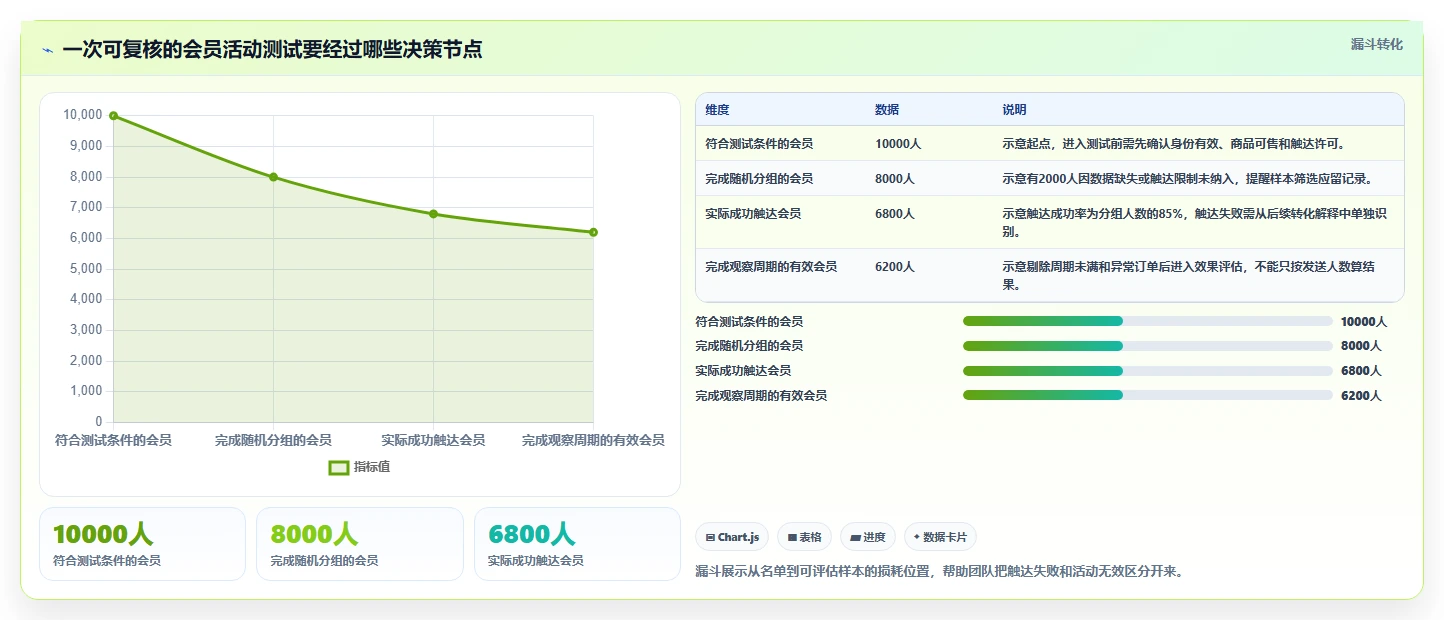Select the 数据卡片 tag chip

click(940, 537)
